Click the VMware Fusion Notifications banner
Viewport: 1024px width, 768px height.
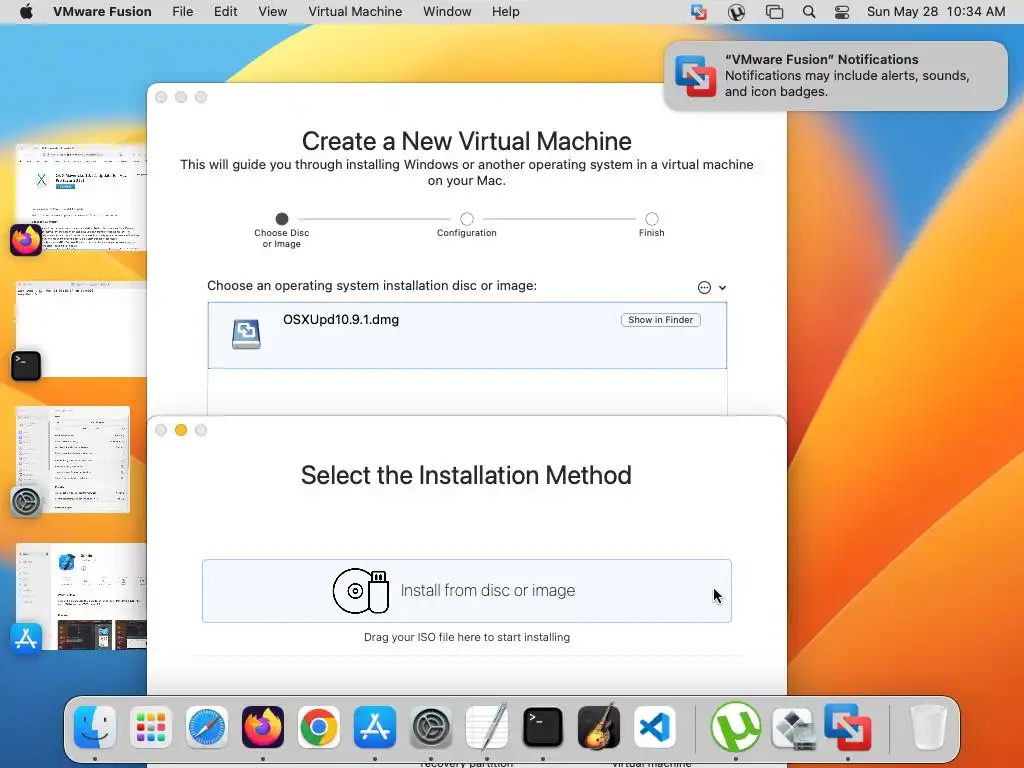[835, 76]
